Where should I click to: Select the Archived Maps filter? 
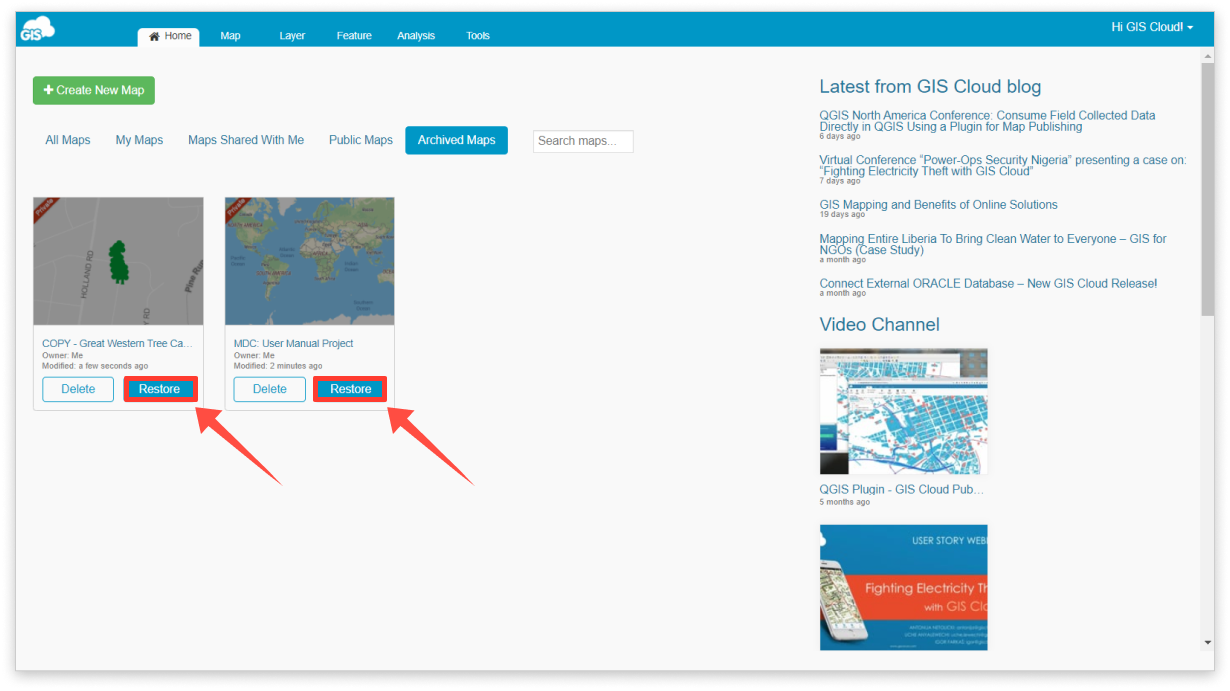coord(456,140)
